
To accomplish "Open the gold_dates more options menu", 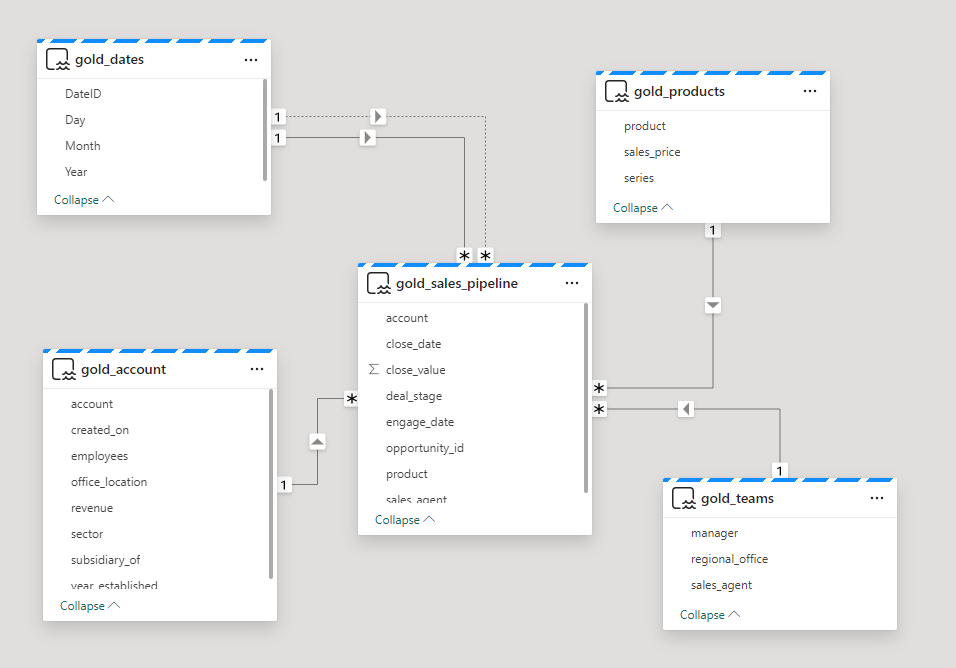I will pos(251,59).
